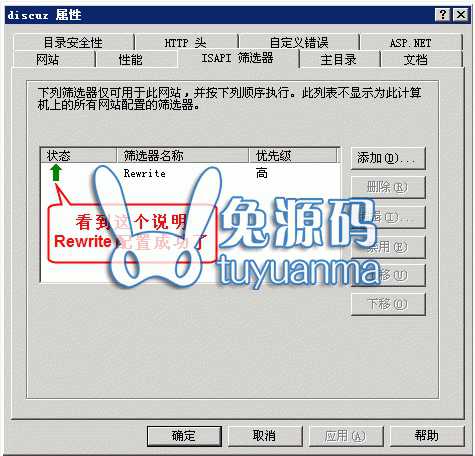Click the title bar question mark help icon
The height and width of the screenshot is (456, 475).
[x=442, y=14]
